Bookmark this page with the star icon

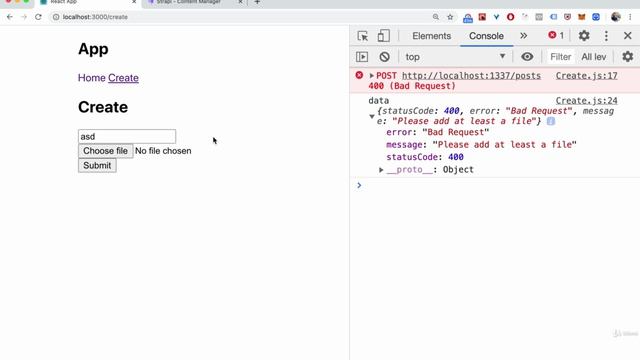pos(450,17)
